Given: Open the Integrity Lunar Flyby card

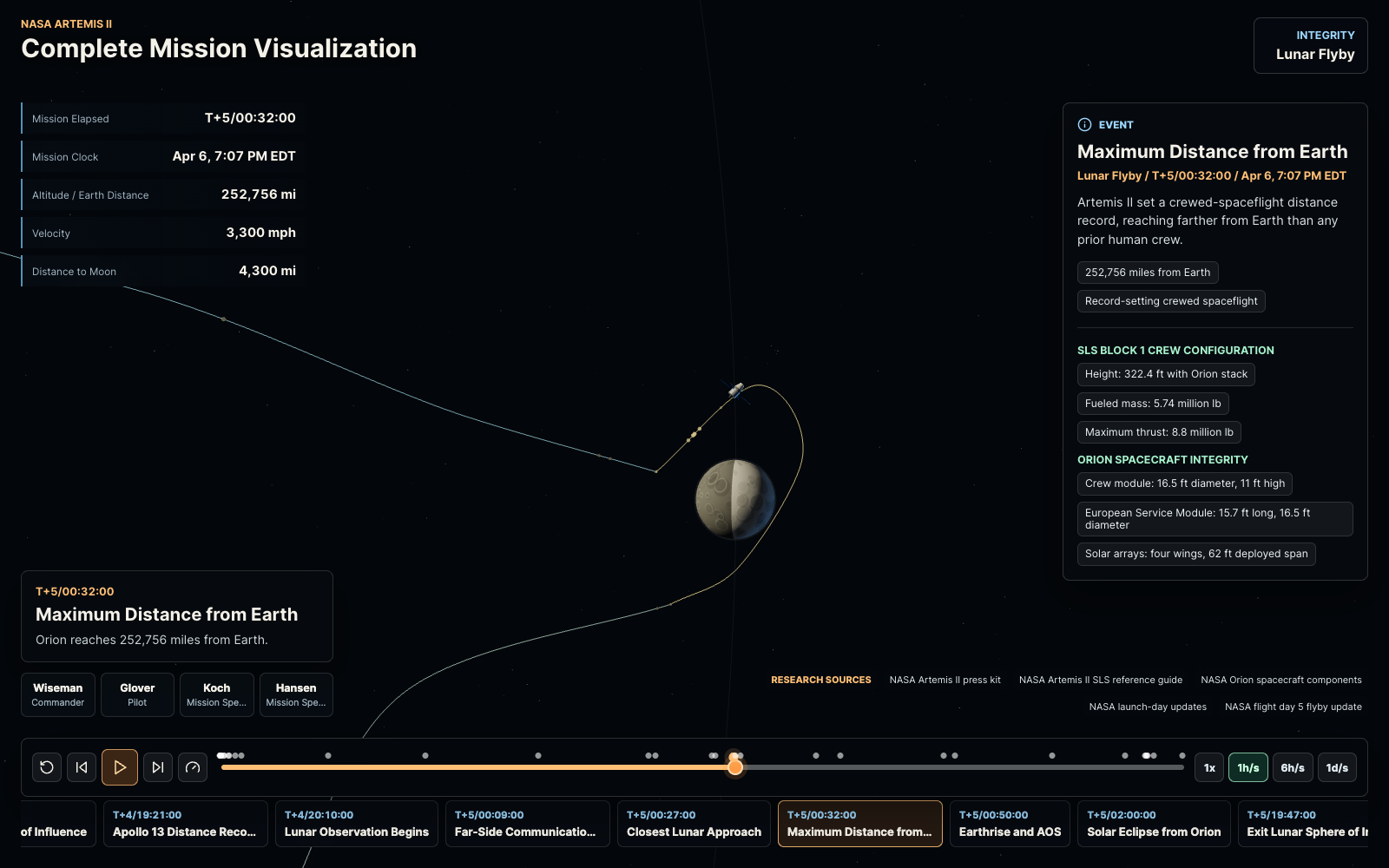Looking at the screenshot, I should tap(1311, 46).
